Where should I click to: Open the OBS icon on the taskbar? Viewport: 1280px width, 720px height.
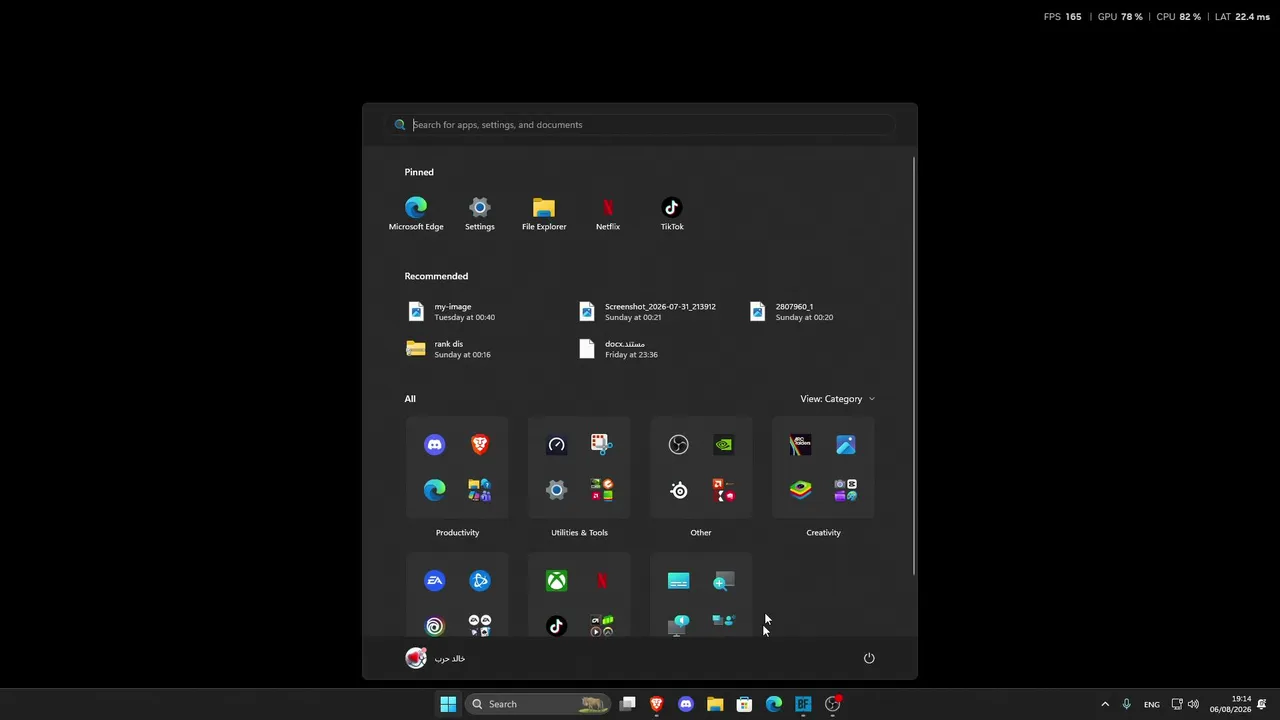(833, 704)
